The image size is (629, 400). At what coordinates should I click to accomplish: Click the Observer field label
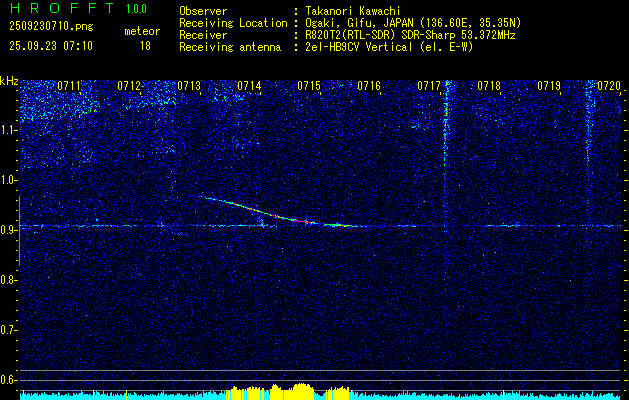[203, 11]
